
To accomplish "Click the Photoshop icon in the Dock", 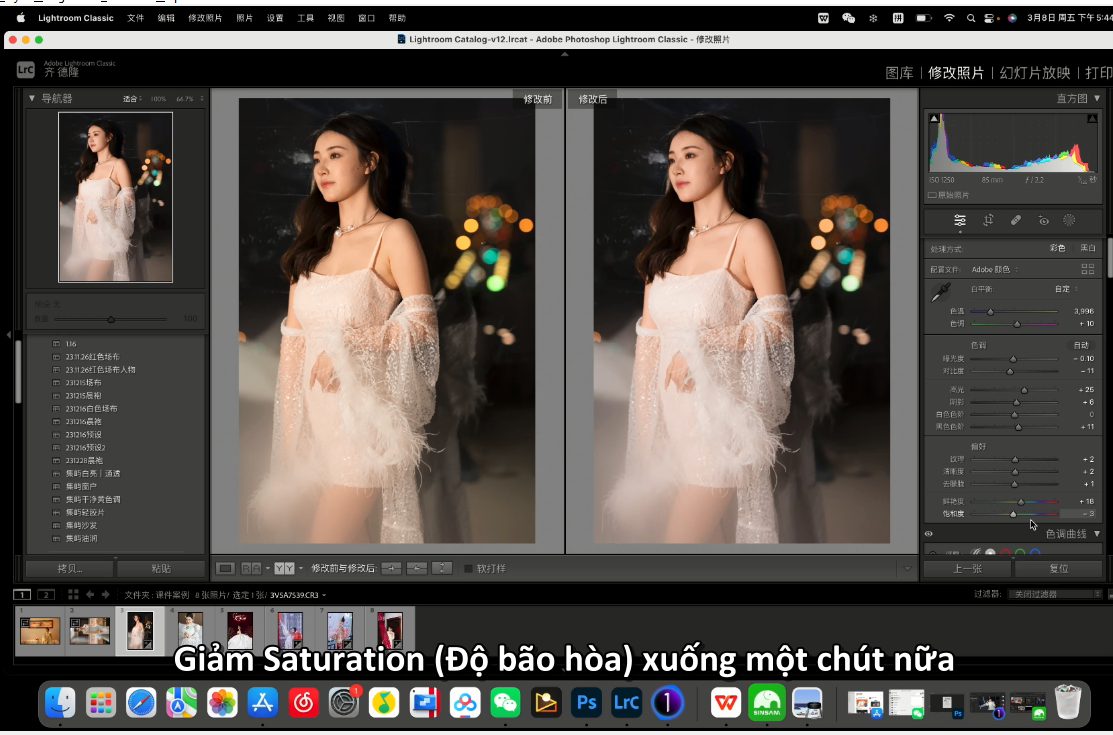I will (x=585, y=702).
